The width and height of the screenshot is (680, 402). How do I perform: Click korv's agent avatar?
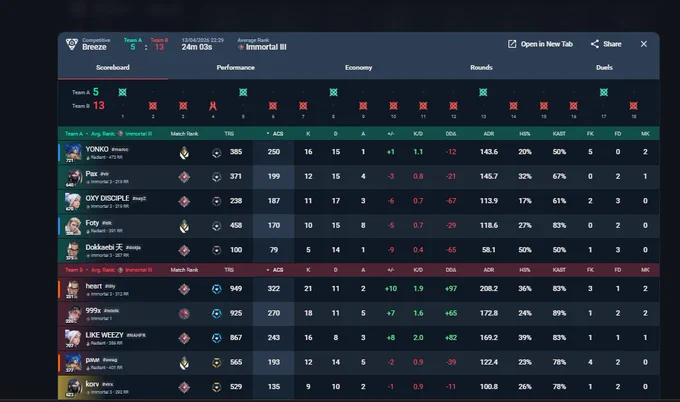(73, 387)
